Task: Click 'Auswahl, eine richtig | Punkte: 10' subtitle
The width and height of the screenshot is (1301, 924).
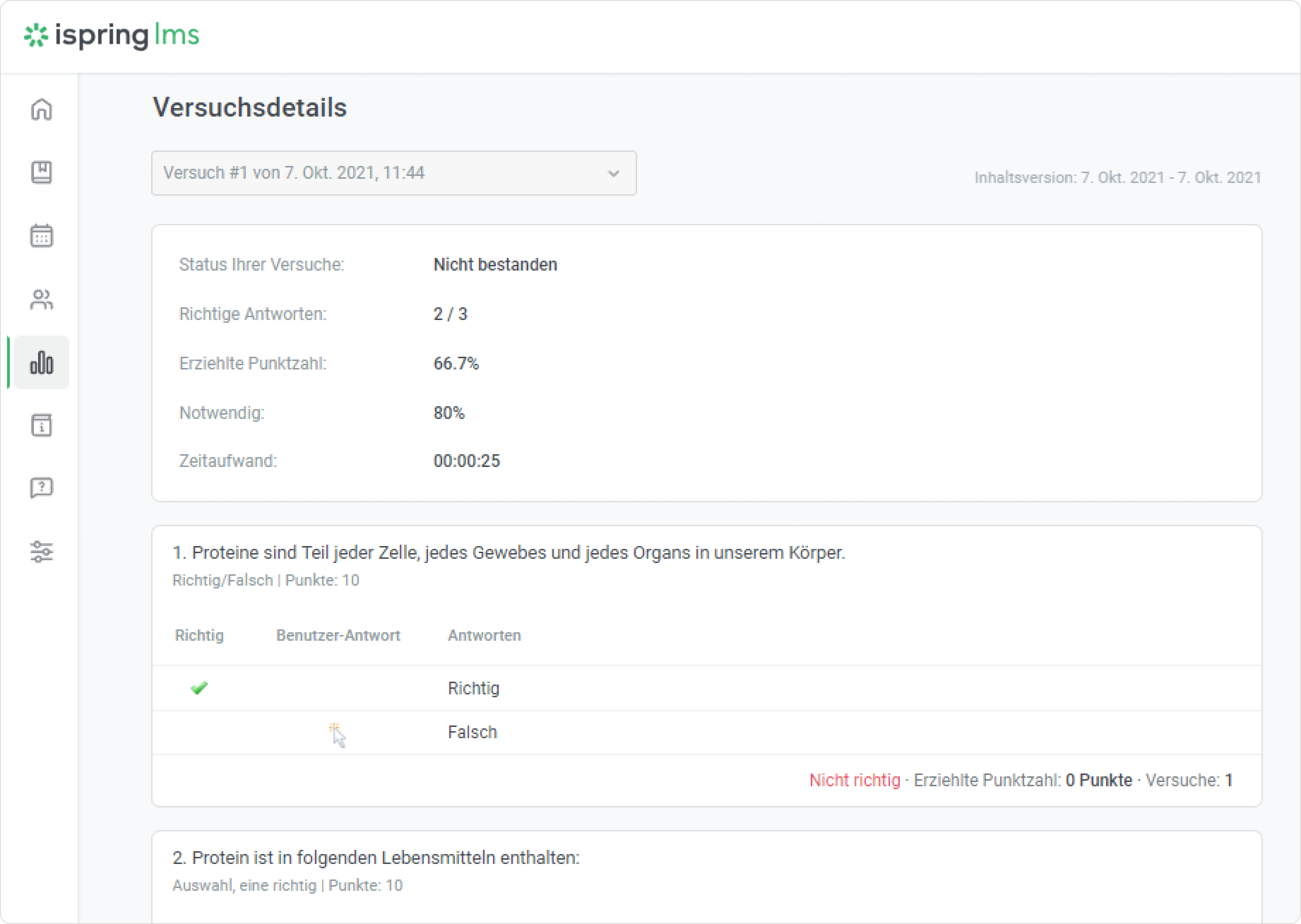Action: coord(287,885)
